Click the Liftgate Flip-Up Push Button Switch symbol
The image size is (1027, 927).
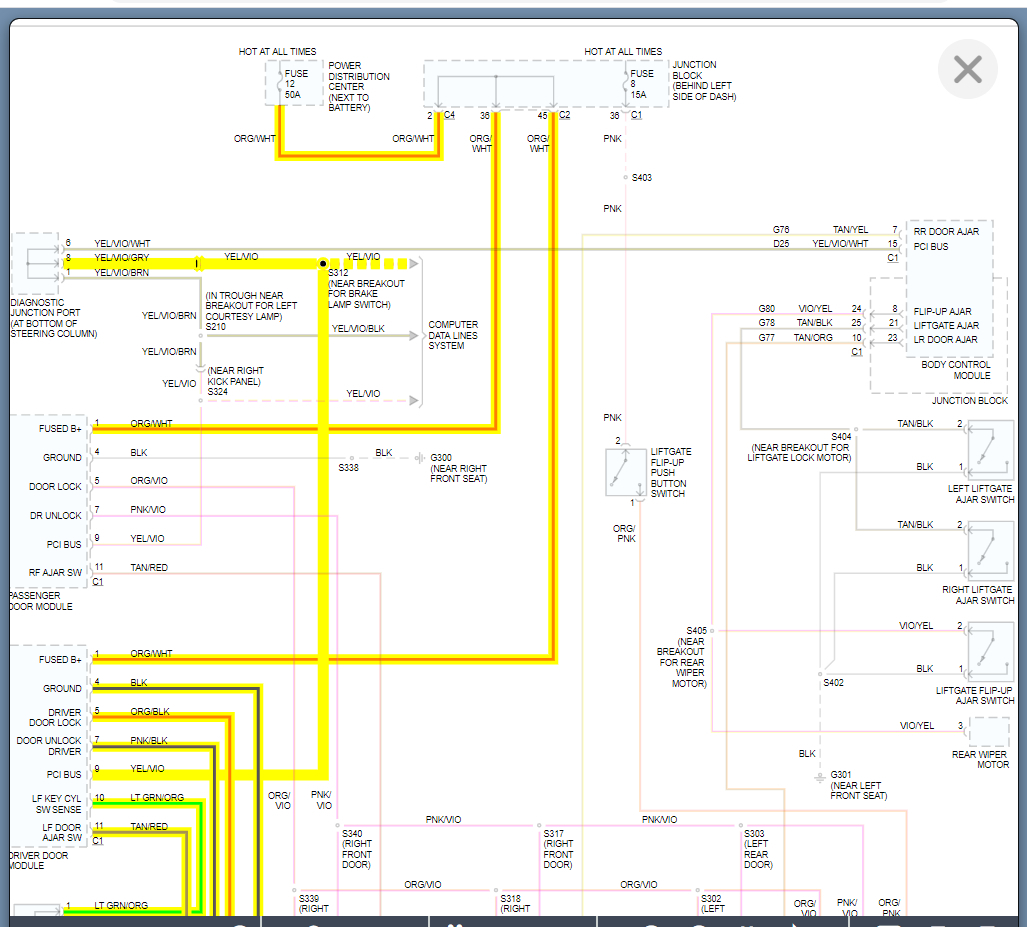(x=626, y=472)
